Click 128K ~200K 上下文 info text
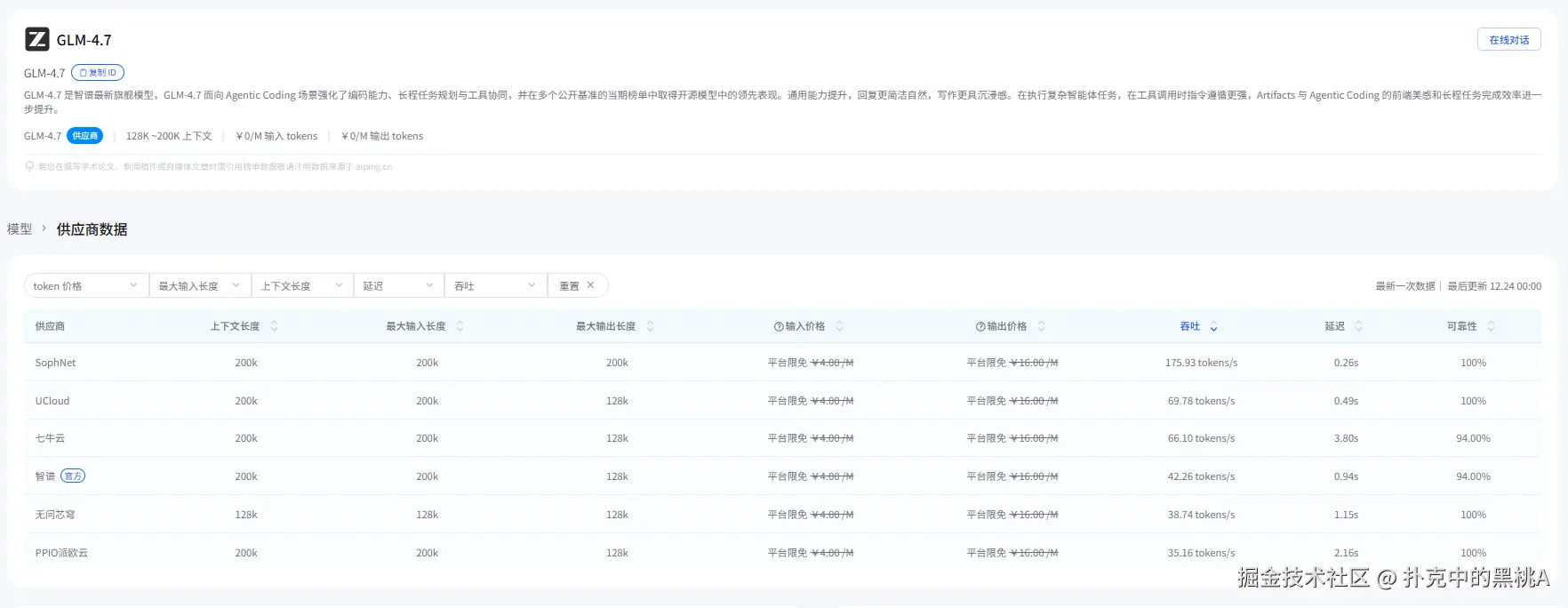Viewport: 1568px width, 608px height. tap(169, 136)
